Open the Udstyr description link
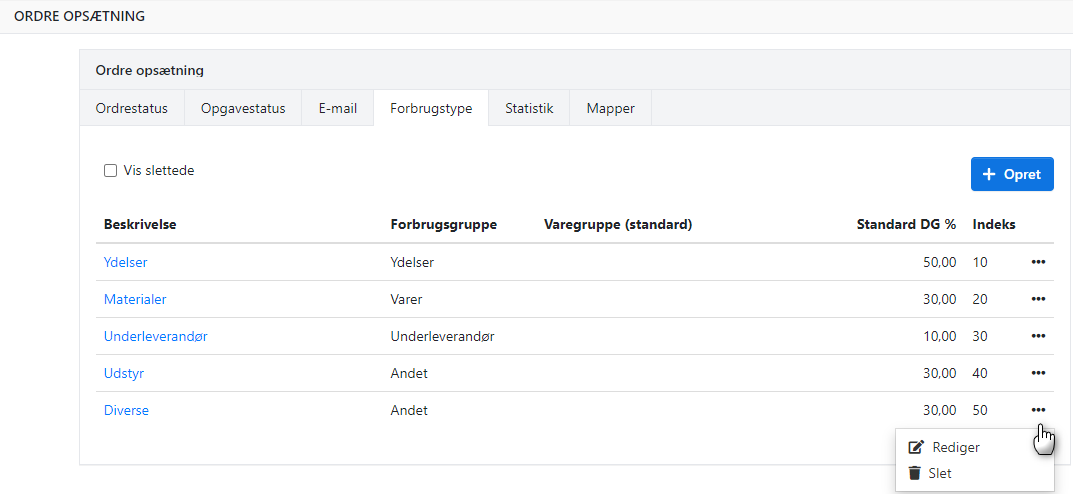Viewport: 1073px width, 494px height. click(x=124, y=373)
